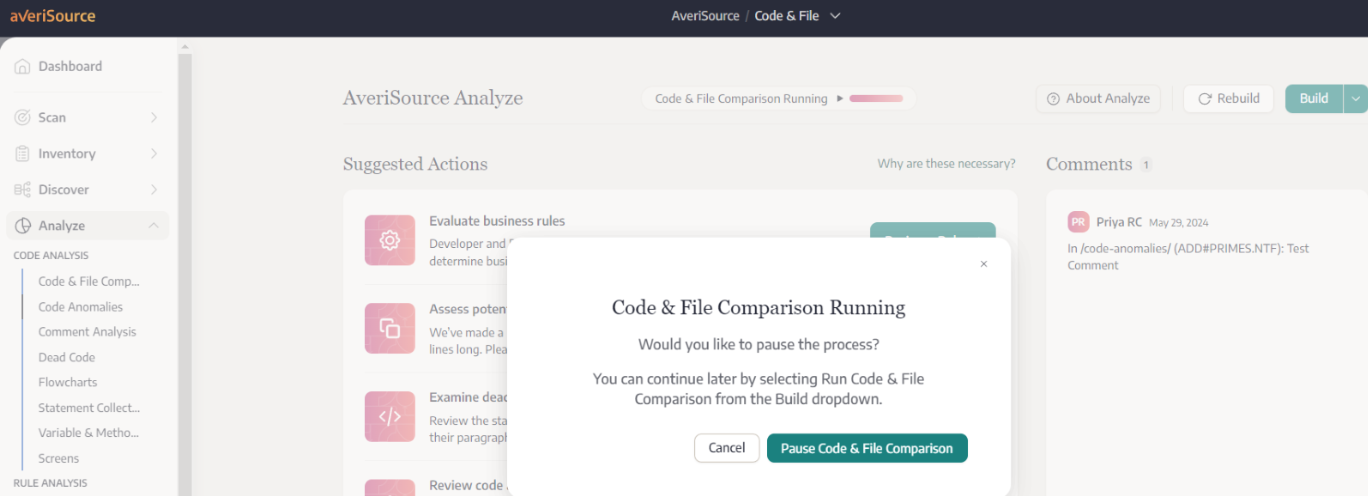
Task: Click the copy icon beside Assess potential
Action: coord(390,328)
